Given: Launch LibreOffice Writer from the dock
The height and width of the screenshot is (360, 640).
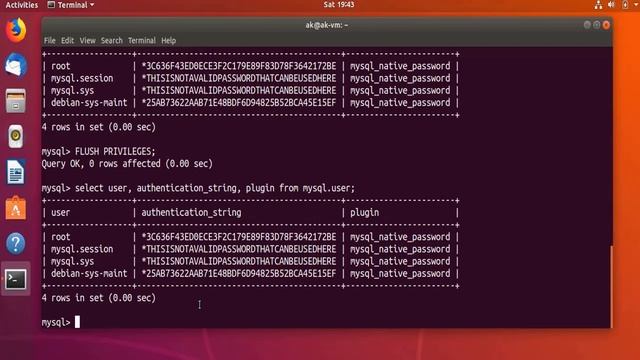Looking at the screenshot, I should (x=16, y=172).
